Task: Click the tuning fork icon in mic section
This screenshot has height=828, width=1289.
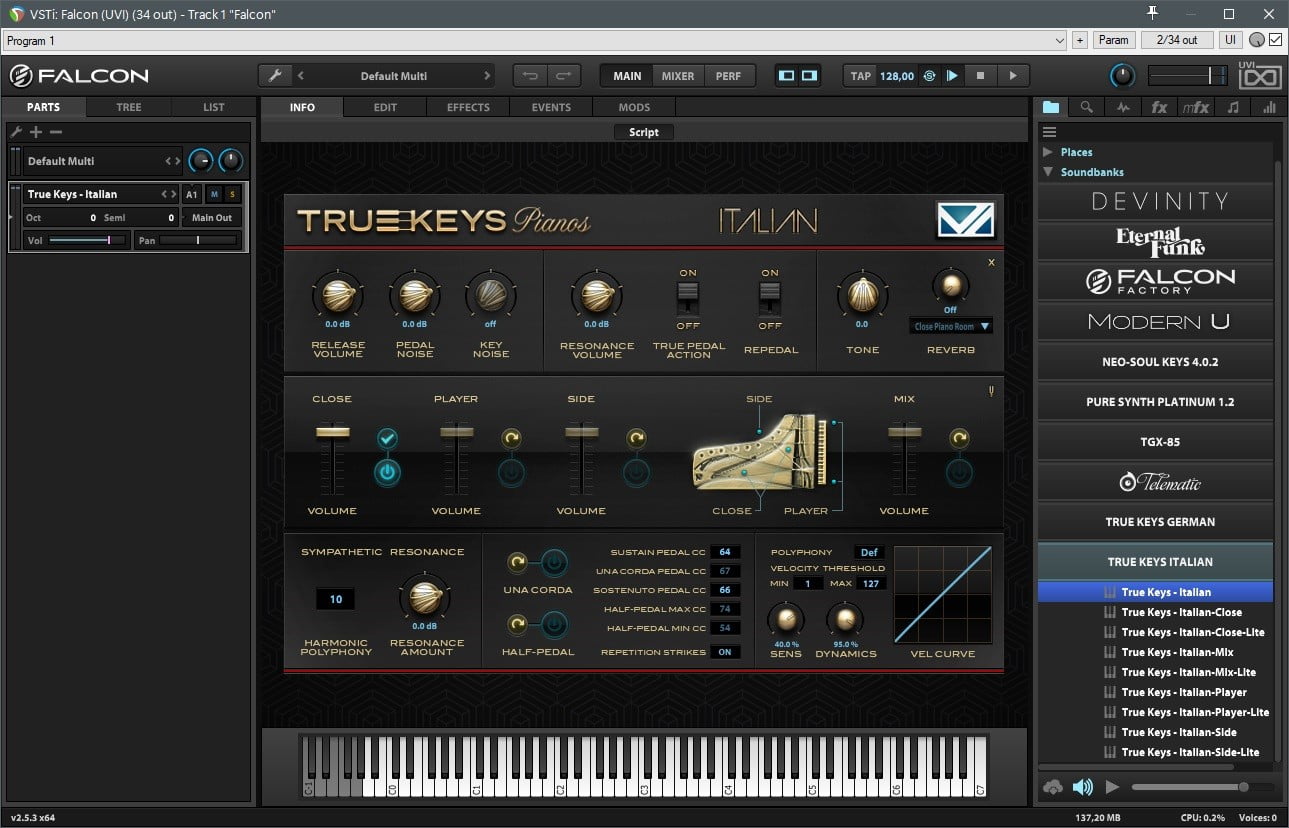Action: [991, 391]
